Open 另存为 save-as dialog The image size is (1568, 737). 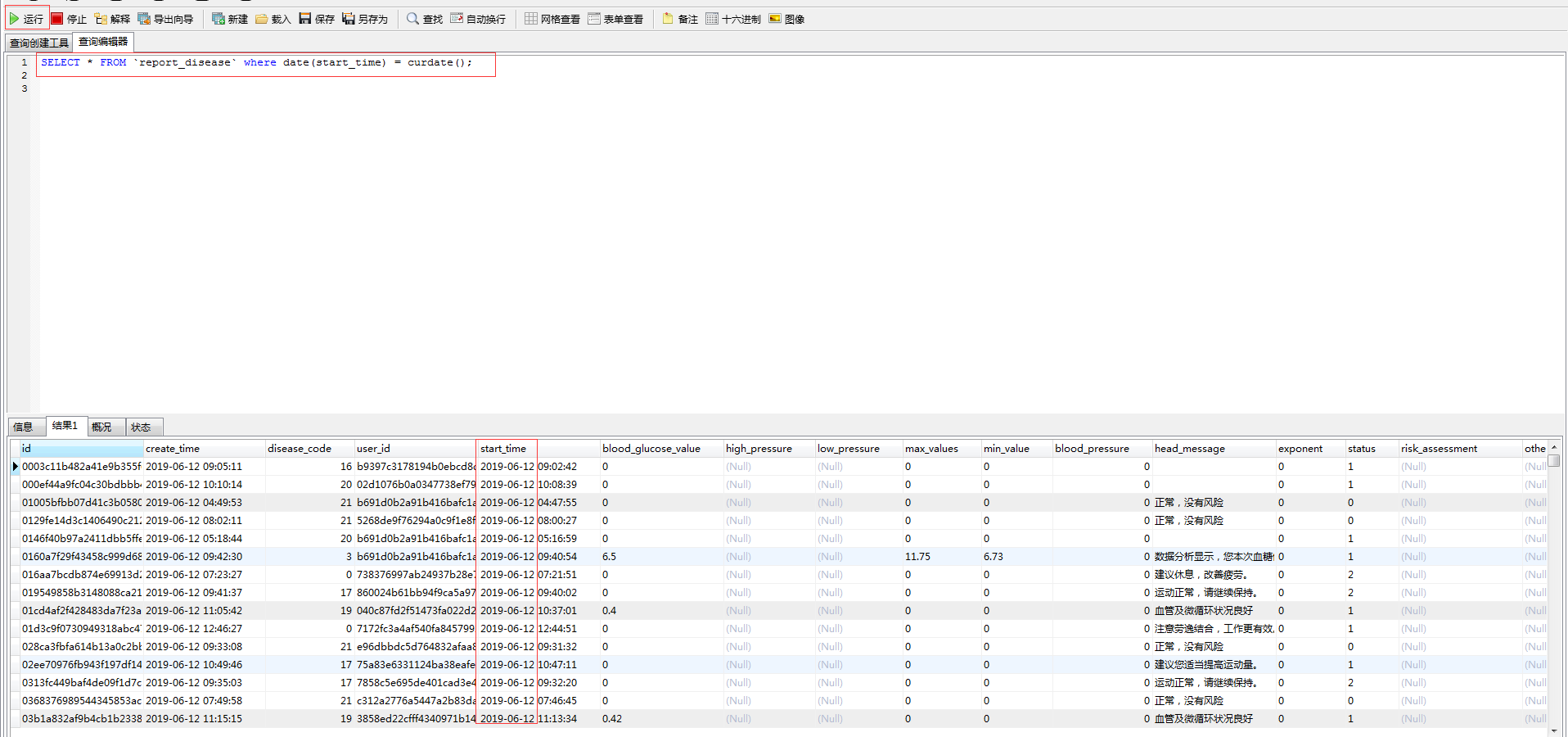[x=365, y=18]
